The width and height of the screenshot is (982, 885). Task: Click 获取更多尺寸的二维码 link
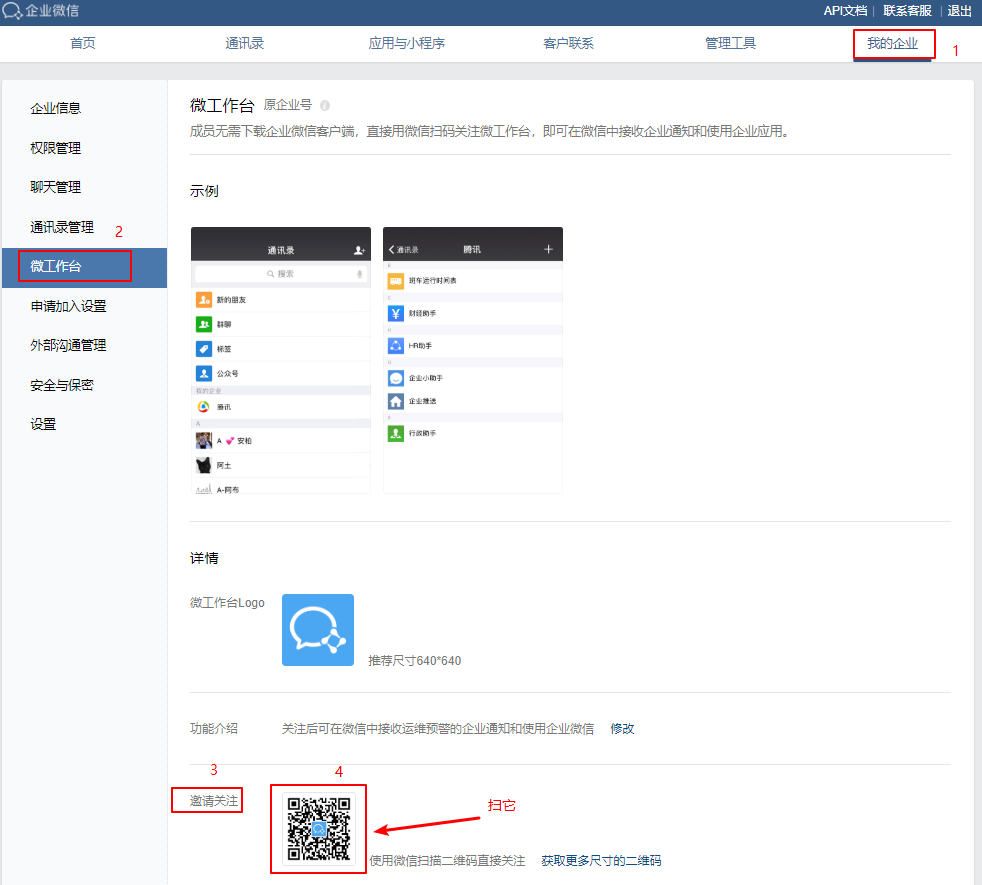[601, 861]
